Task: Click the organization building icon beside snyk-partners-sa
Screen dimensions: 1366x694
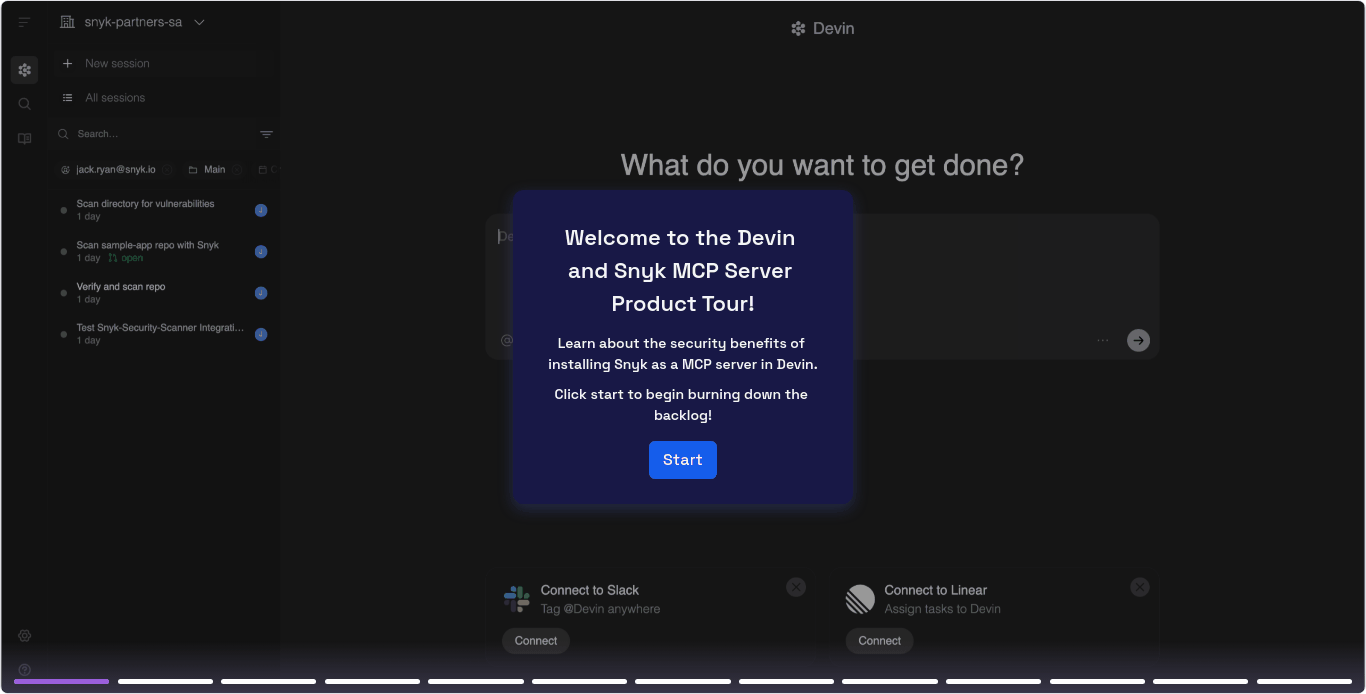Action: 68,22
